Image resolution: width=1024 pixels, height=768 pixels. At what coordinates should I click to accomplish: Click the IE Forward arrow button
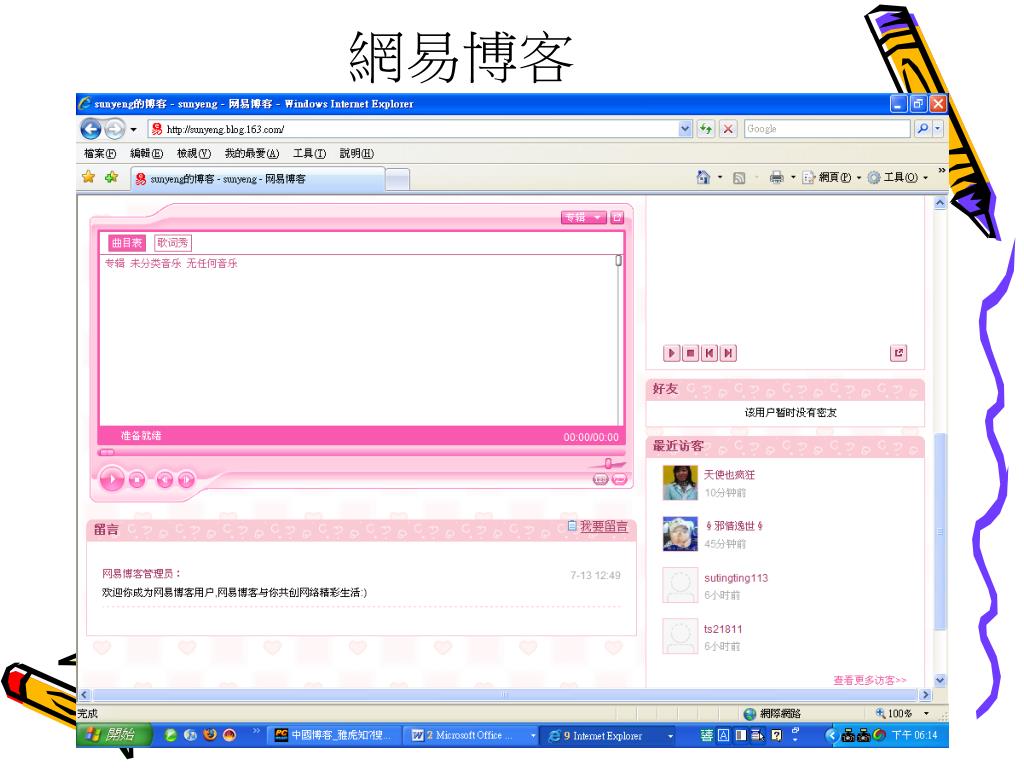(114, 129)
